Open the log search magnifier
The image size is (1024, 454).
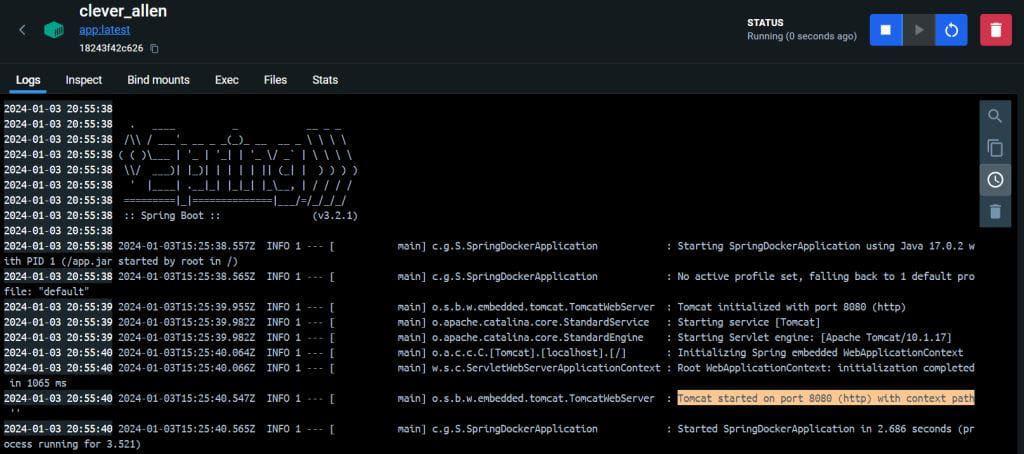coord(995,116)
